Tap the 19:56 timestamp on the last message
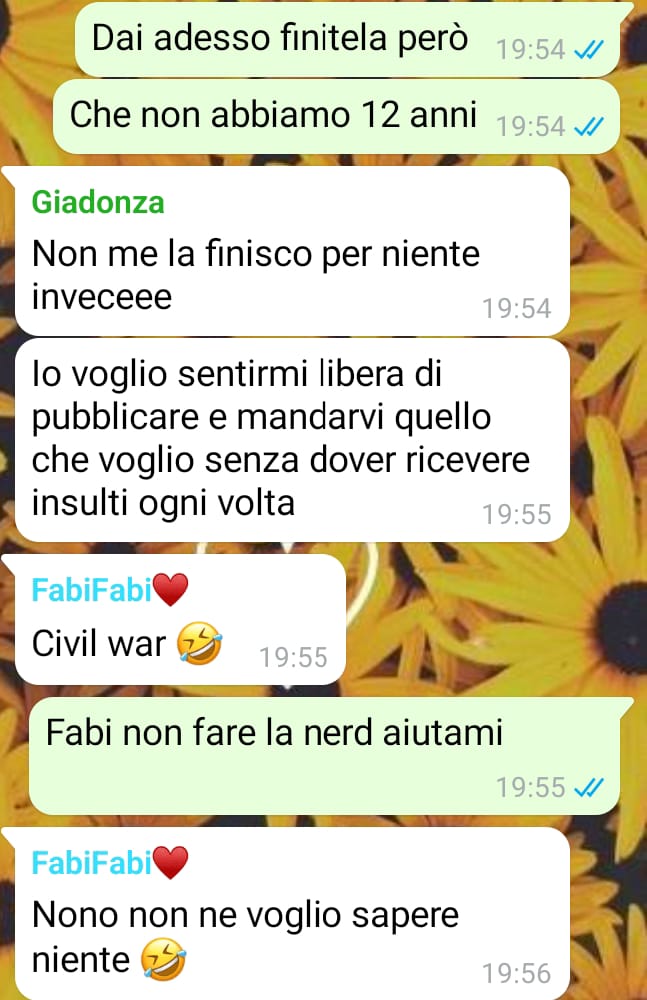This screenshot has width=647, height=1000. coord(516,973)
